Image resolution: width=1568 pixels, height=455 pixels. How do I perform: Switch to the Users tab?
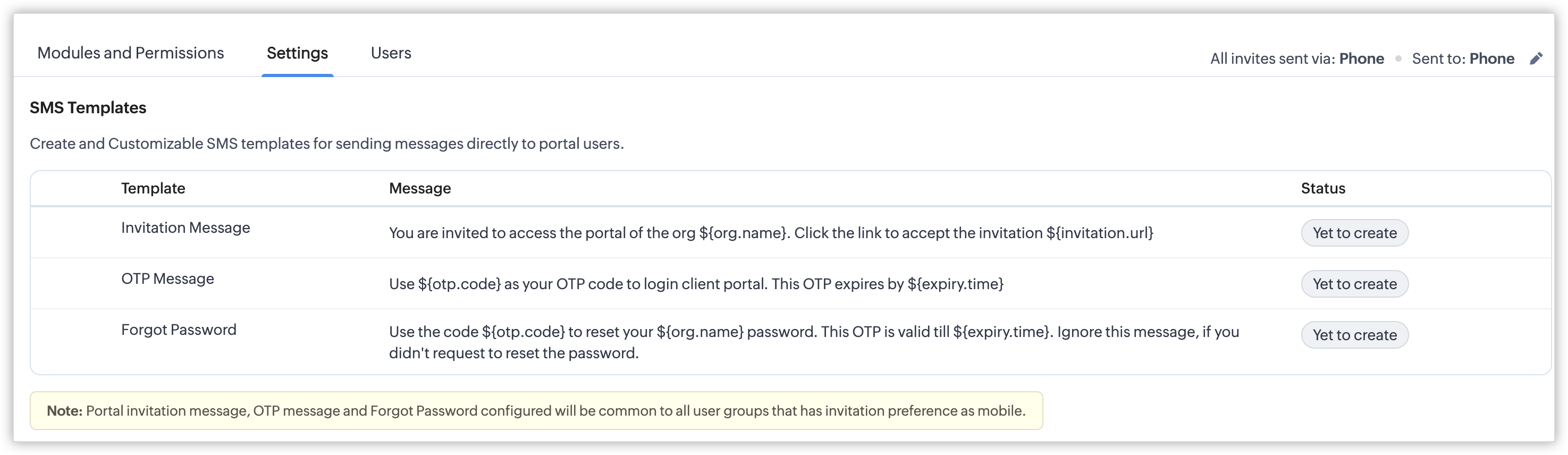pyautogui.click(x=391, y=53)
